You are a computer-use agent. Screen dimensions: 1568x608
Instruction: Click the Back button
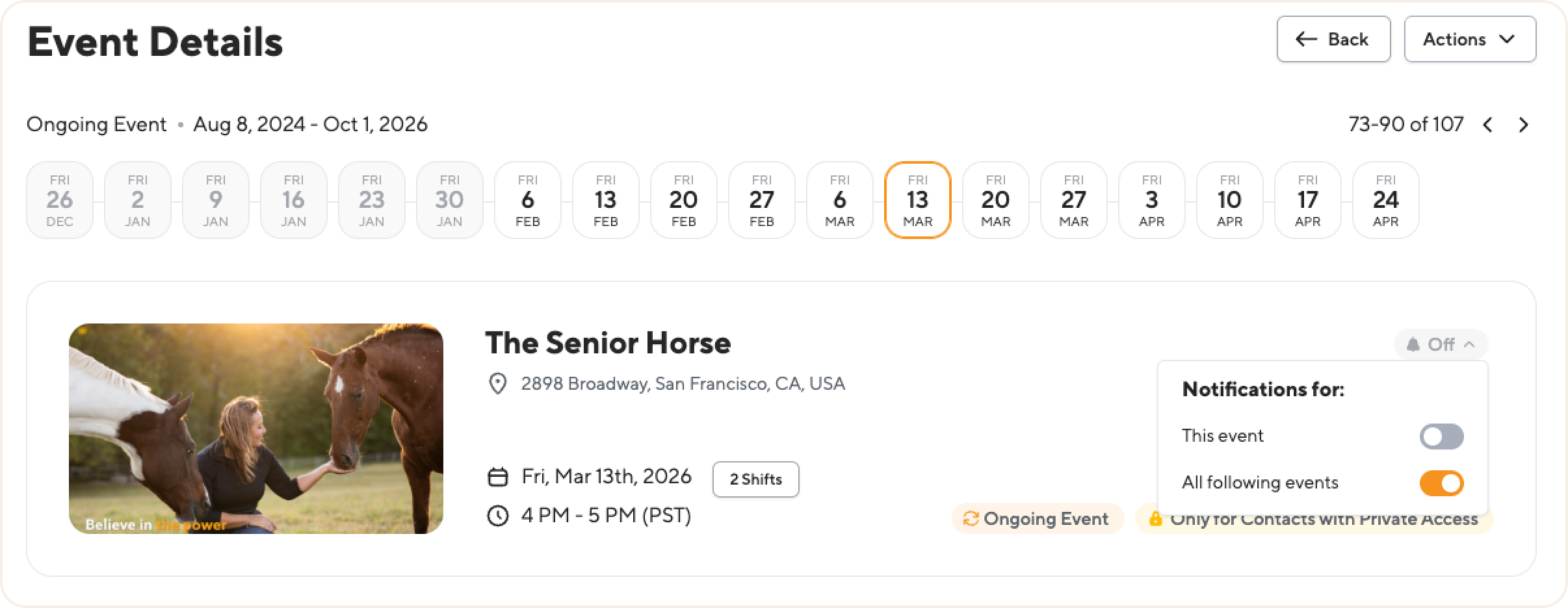(x=1333, y=40)
